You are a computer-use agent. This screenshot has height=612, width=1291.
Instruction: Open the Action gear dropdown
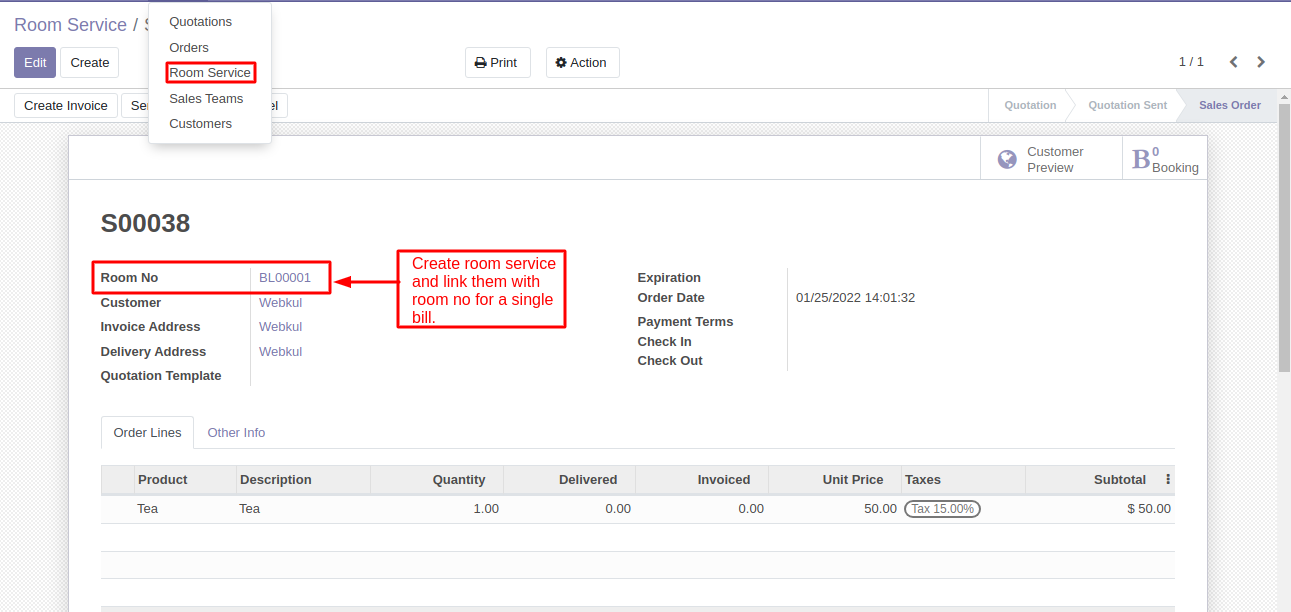coord(582,63)
